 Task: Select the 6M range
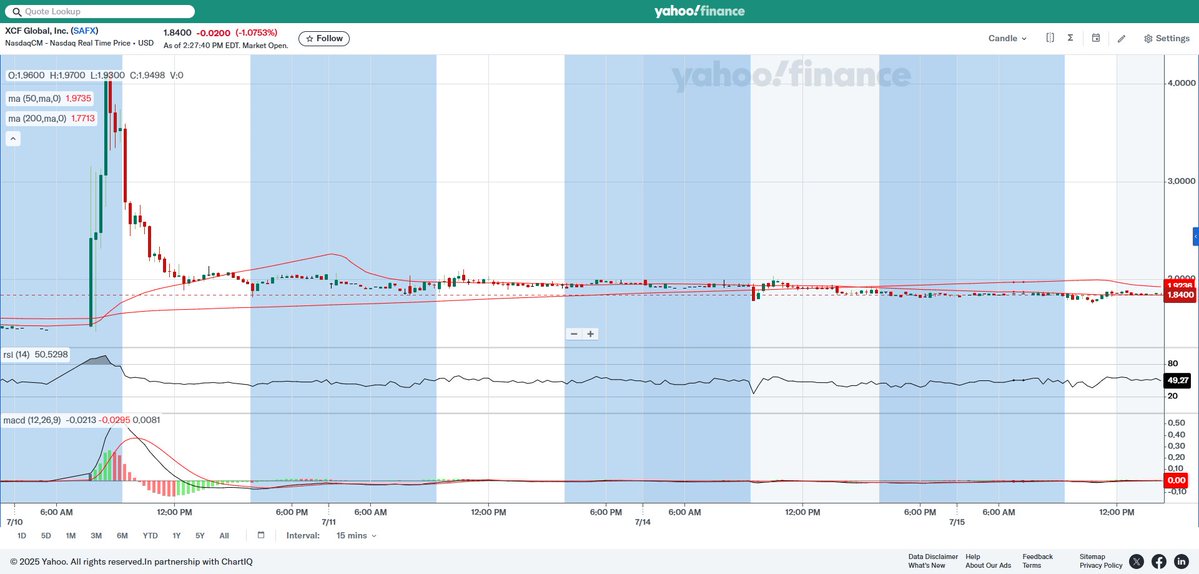[122, 536]
